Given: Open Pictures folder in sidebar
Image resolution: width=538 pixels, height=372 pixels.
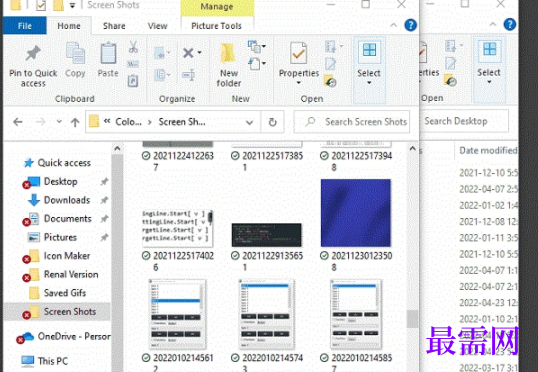Looking at the screenshot, I should tap(60, 237).
